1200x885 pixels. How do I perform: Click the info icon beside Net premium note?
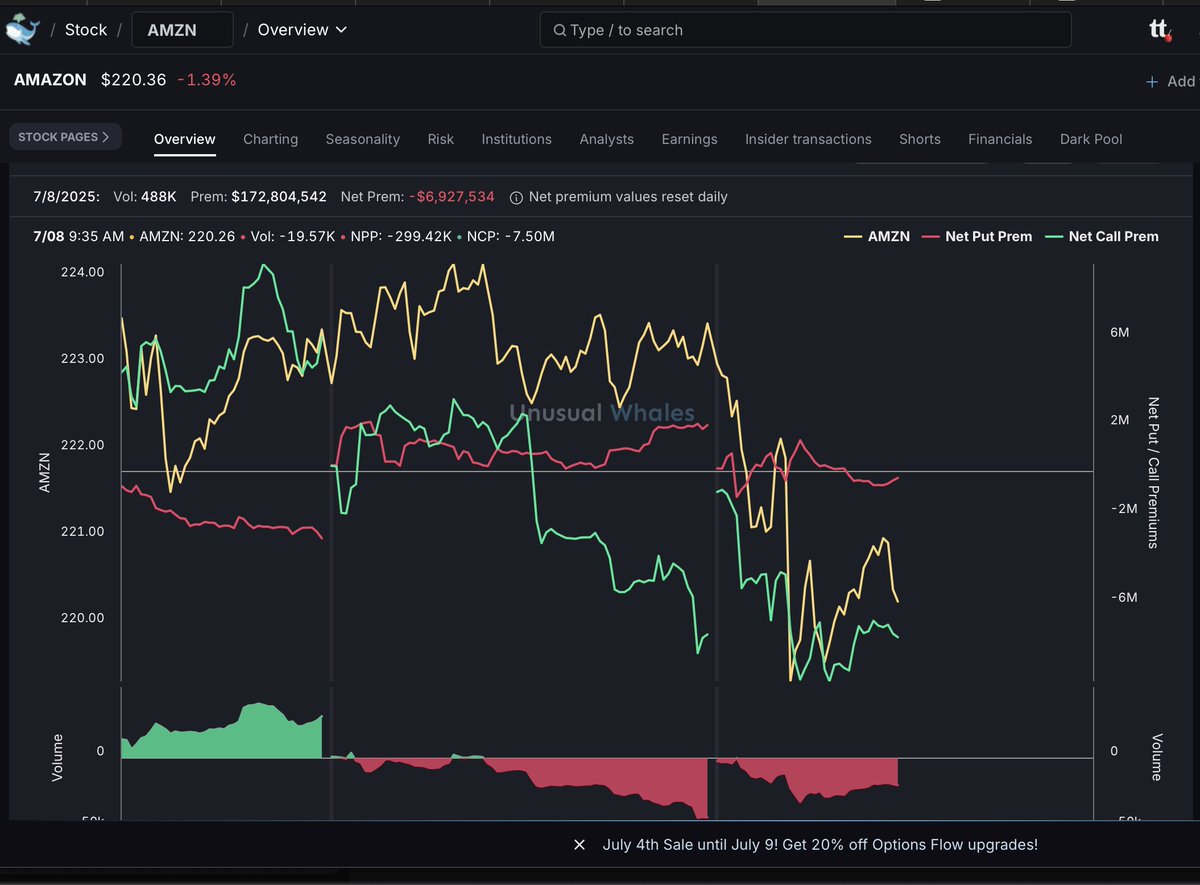[516, 197]
